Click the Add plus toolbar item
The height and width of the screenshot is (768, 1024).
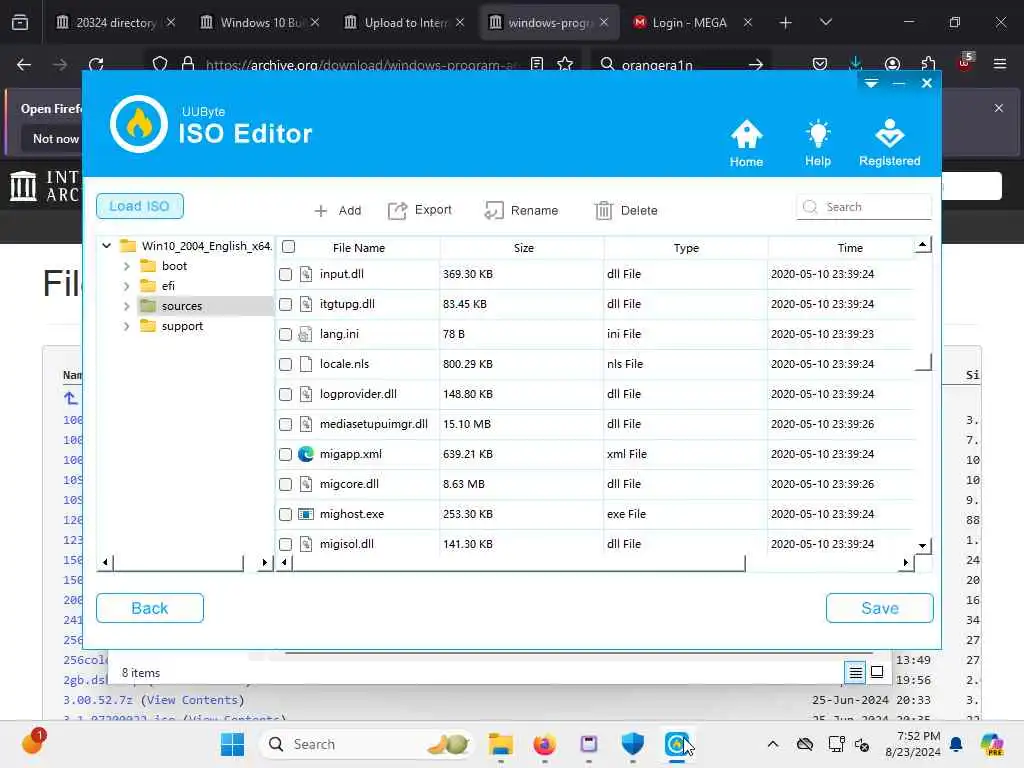338,210
